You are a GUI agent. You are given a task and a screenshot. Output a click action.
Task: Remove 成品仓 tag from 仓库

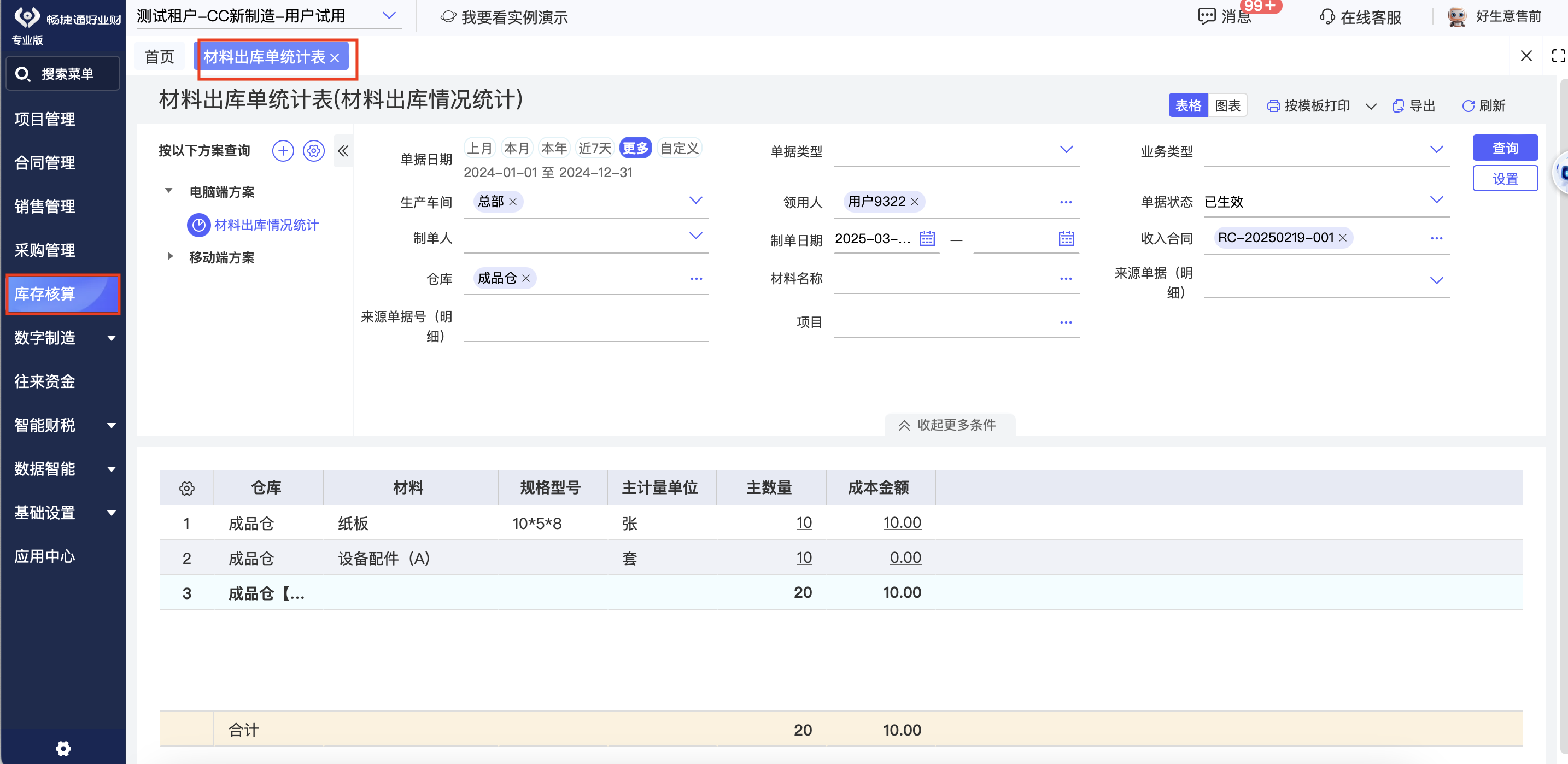(526, 279)
